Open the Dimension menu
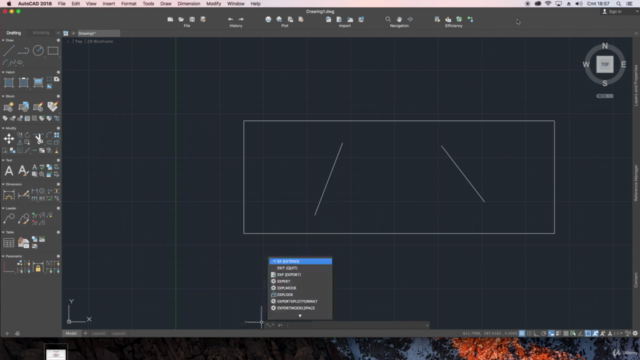 (x=189, y=4)
